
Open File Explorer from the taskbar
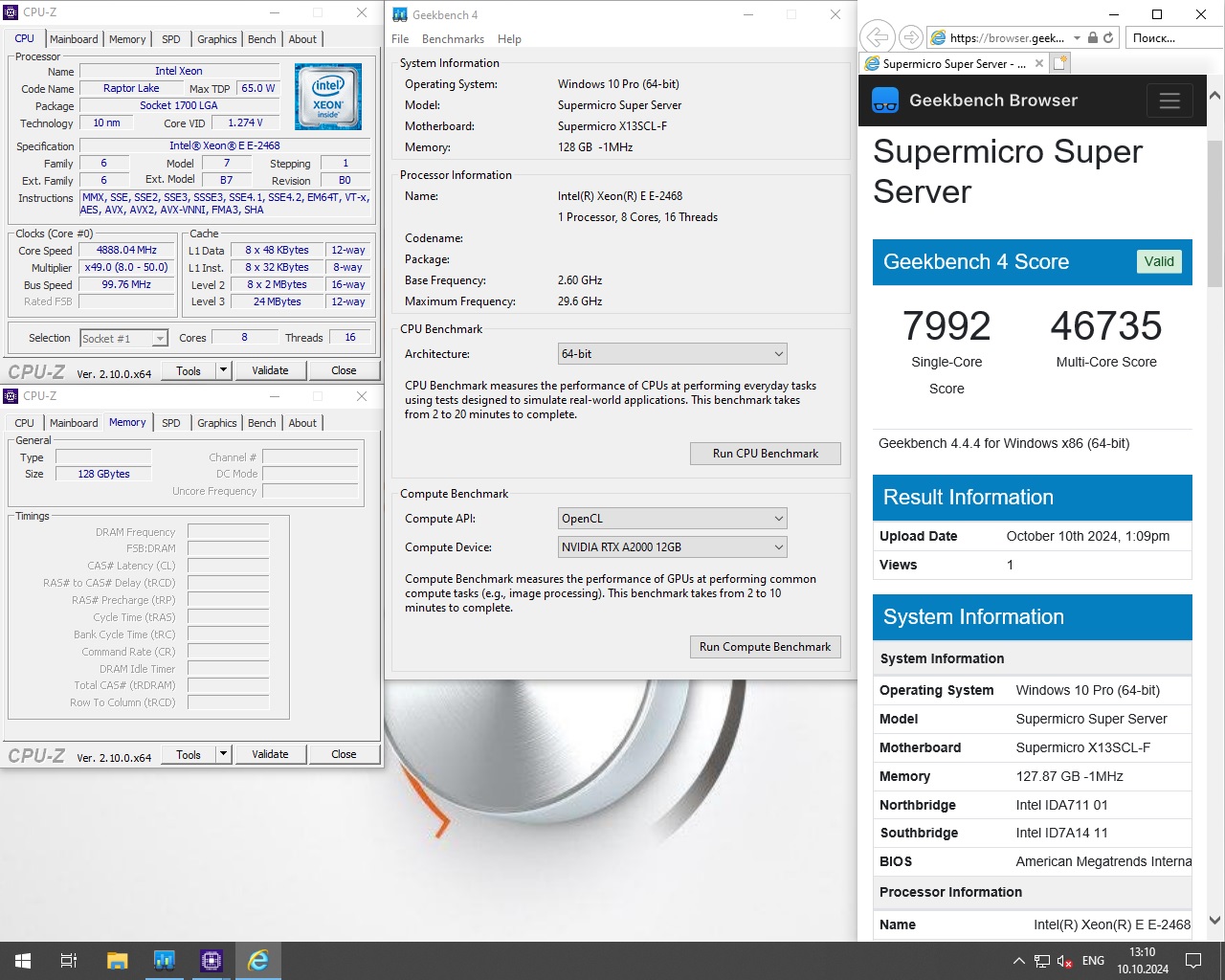[117, 961]
